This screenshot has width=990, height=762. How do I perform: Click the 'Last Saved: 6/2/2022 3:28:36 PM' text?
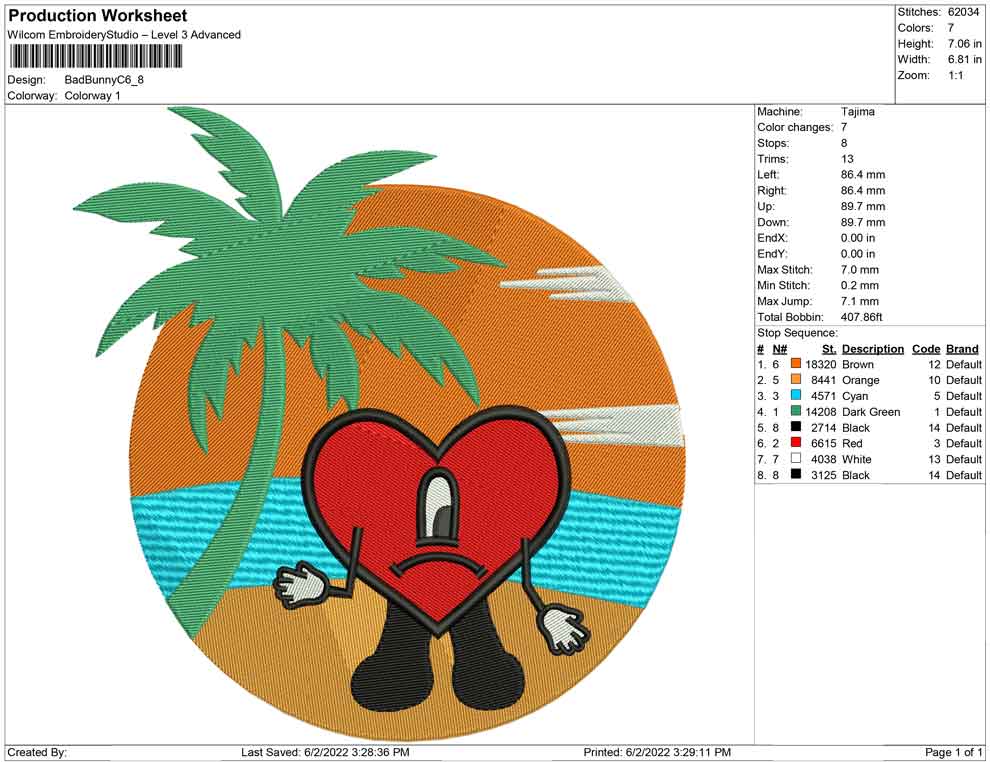coord(325,752)
